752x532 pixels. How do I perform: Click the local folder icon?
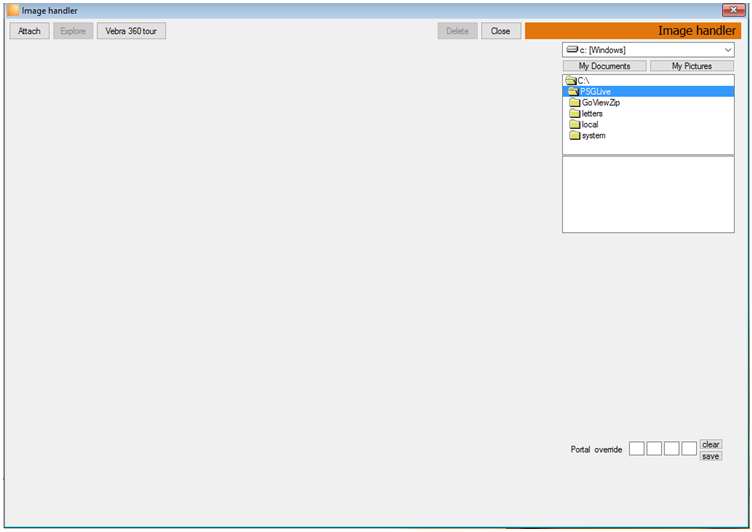click(x=575, y=124)
